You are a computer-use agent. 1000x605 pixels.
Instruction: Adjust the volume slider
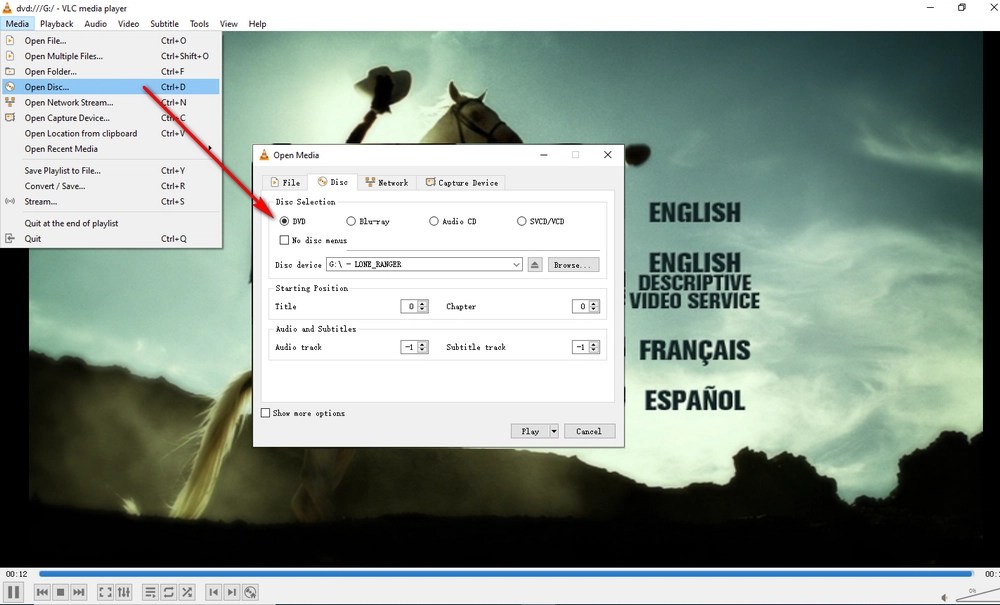(x=976, y=597)
